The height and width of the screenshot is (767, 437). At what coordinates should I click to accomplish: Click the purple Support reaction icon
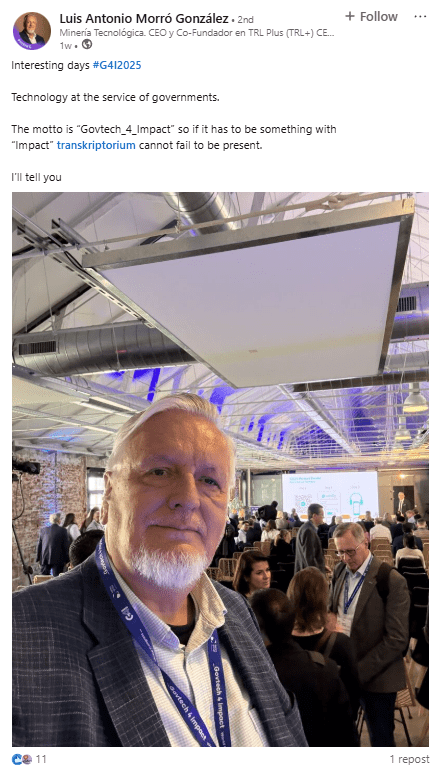point(26,759)
